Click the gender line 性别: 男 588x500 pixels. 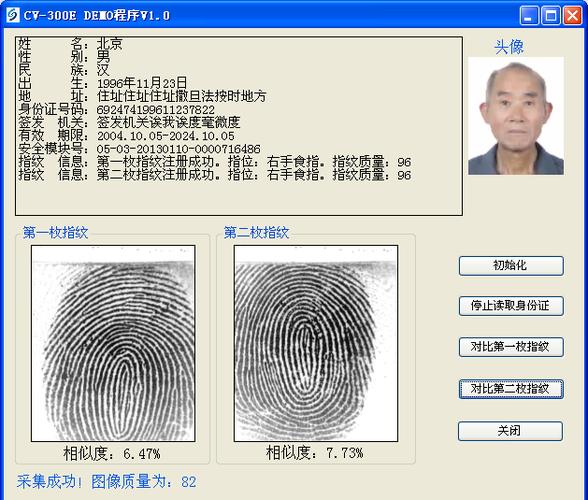[64, 57]
